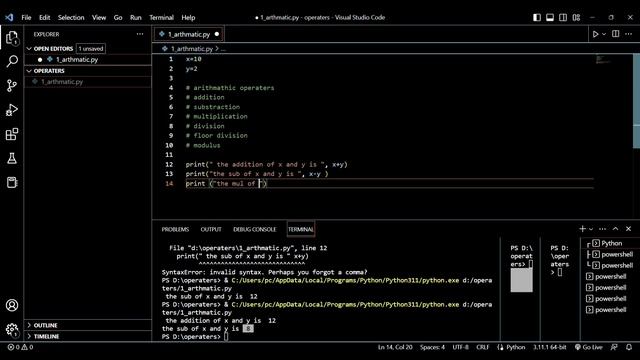Image resolution: width=640 pixels, height=360 pixels.
Task: Open notifications bell in status bar
Action: [x=629, y=347]
